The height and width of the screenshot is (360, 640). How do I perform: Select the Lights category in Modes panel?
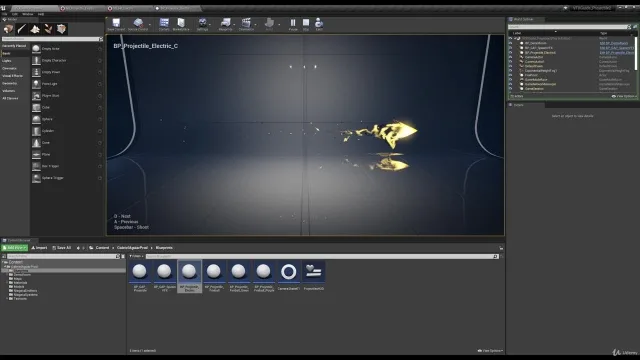[7, 61]
